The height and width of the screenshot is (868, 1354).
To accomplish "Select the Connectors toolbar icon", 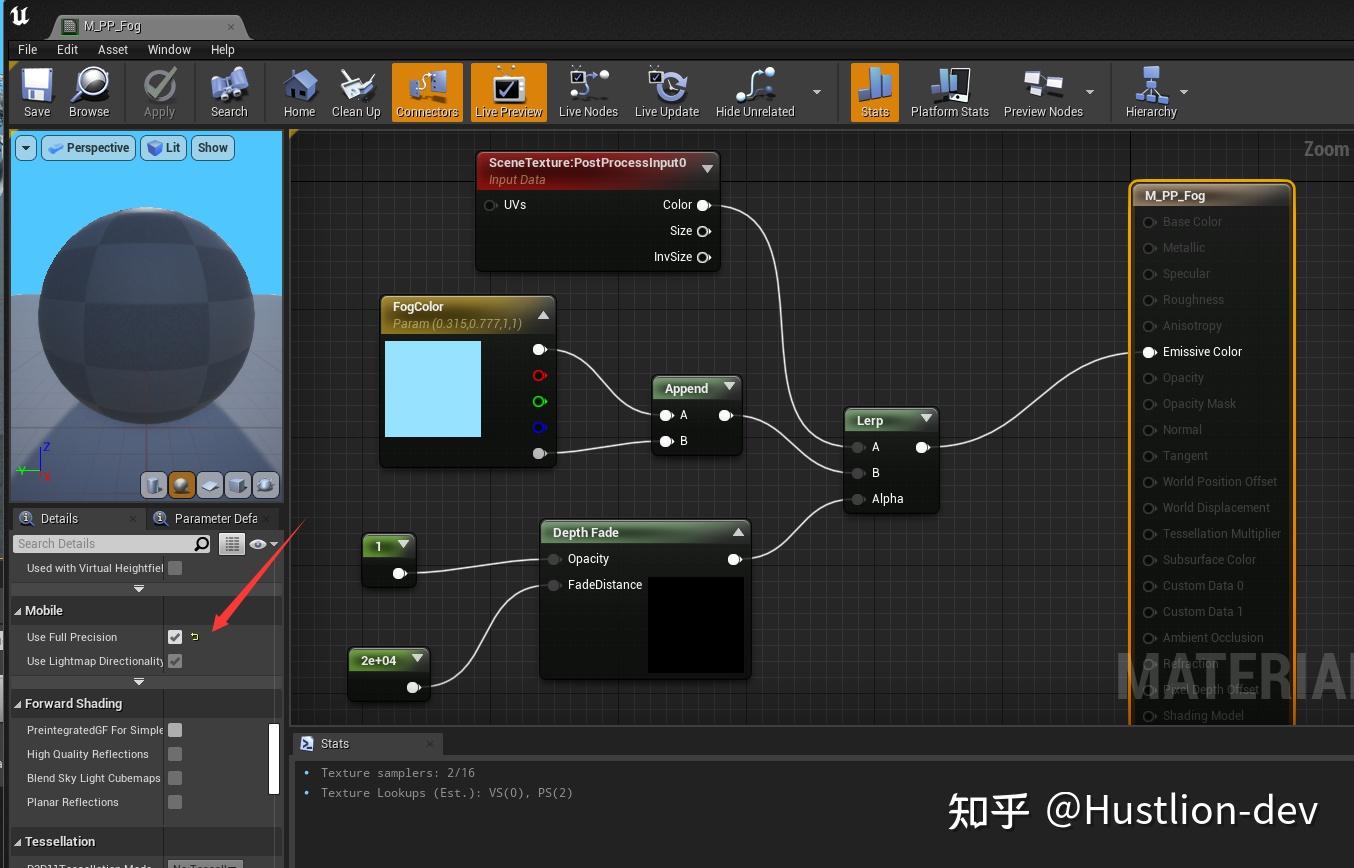I will pos(427,91).
